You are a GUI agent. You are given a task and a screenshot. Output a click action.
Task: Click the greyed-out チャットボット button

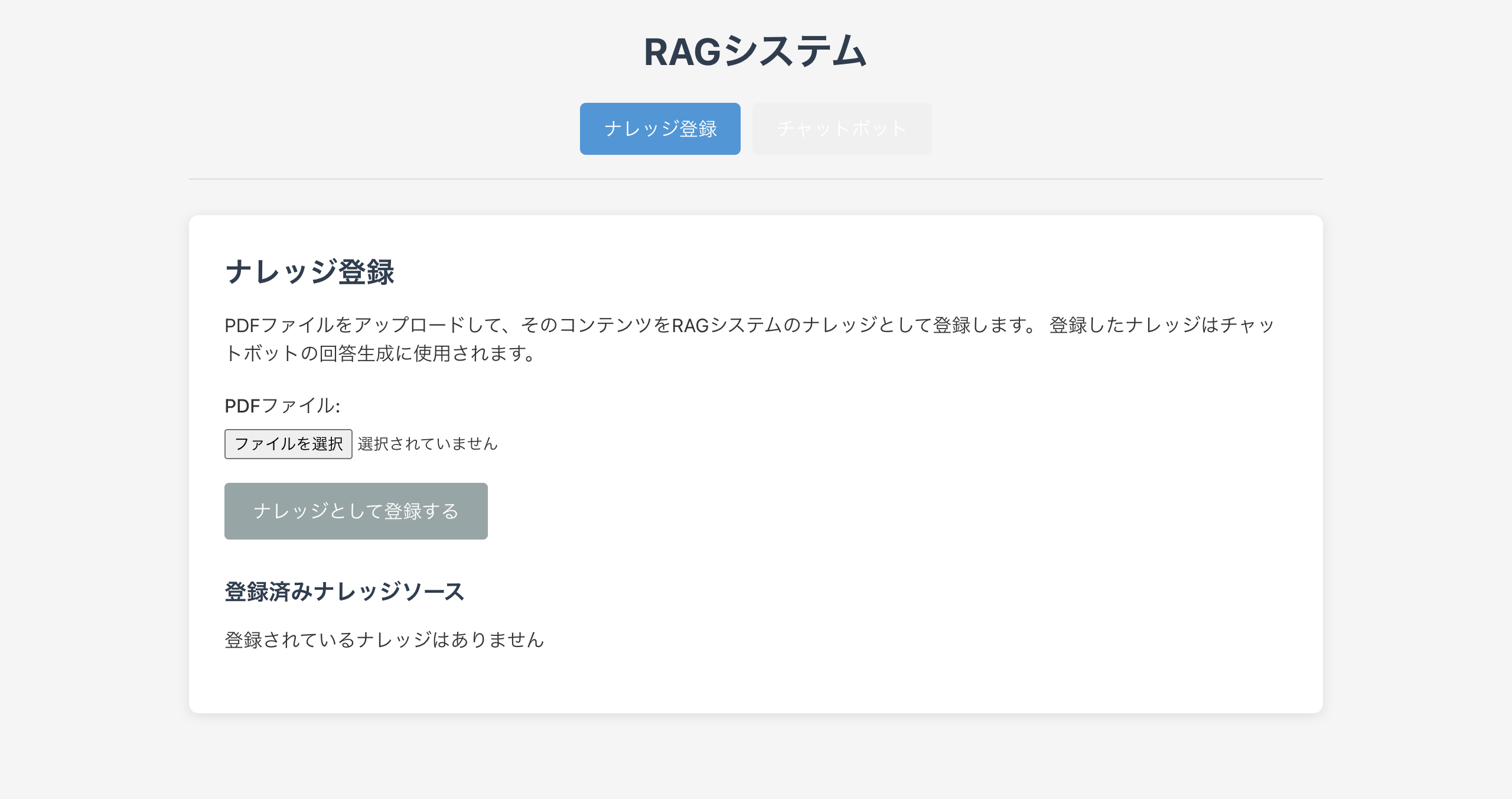coord(841,129)
